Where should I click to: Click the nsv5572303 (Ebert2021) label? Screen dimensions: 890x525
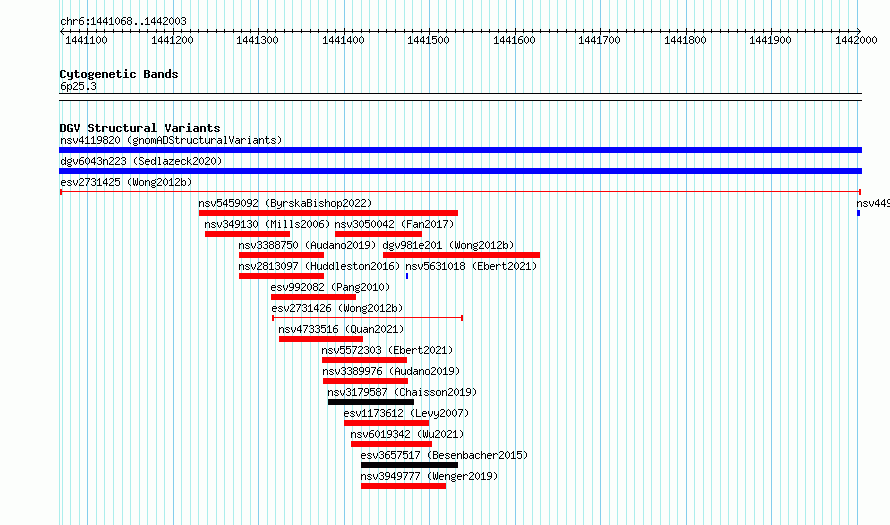click(x=387, y=350)
